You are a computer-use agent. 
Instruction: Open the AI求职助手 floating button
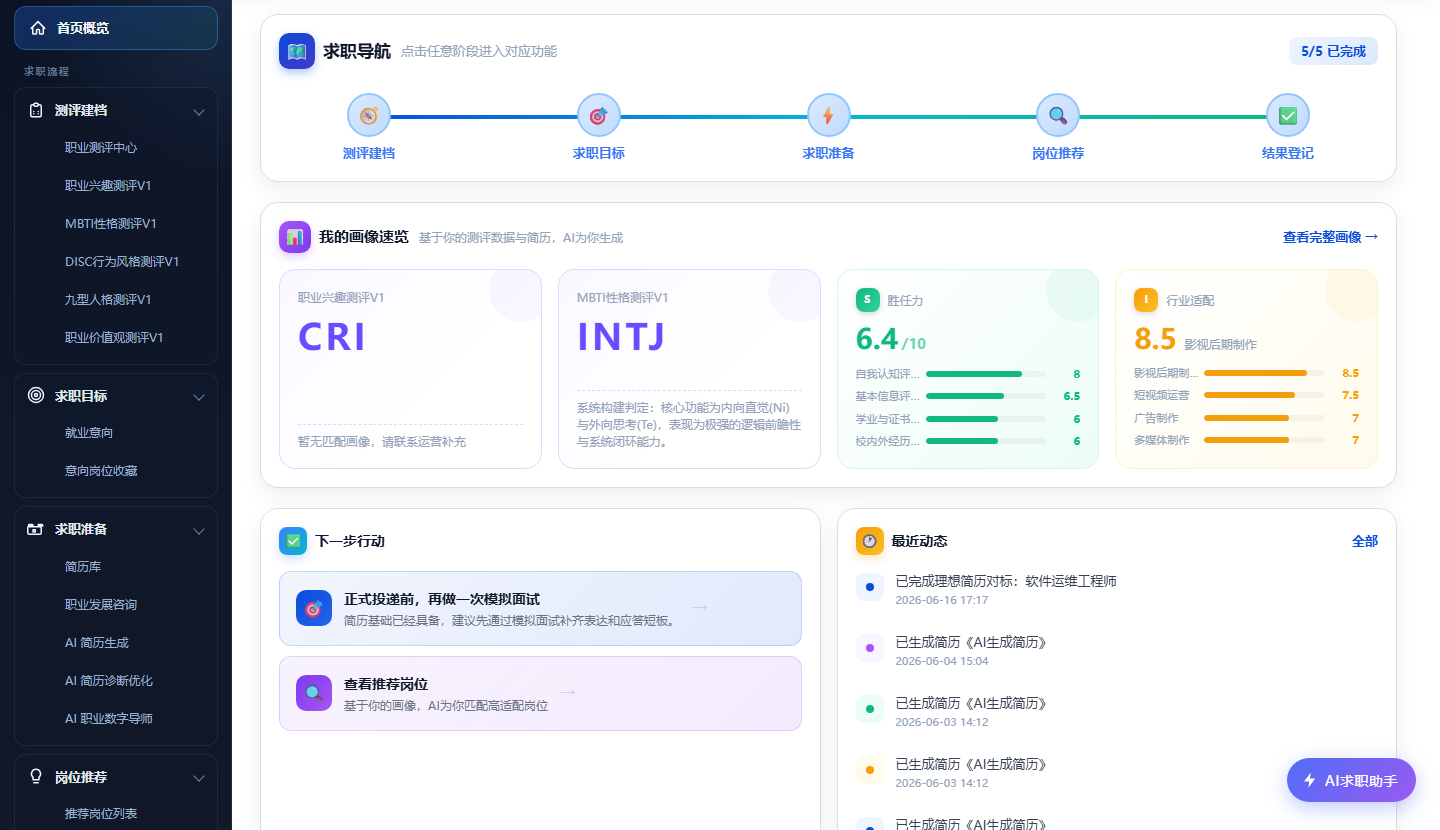[1351, 781]
